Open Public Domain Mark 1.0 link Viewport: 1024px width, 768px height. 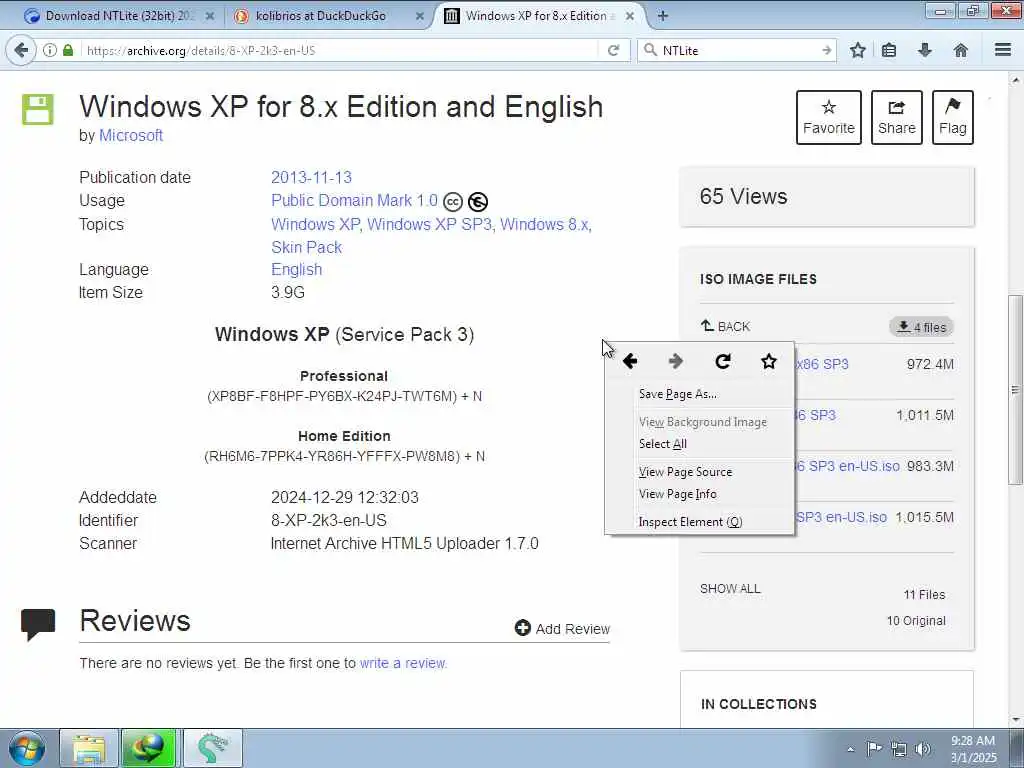point(355,200)
